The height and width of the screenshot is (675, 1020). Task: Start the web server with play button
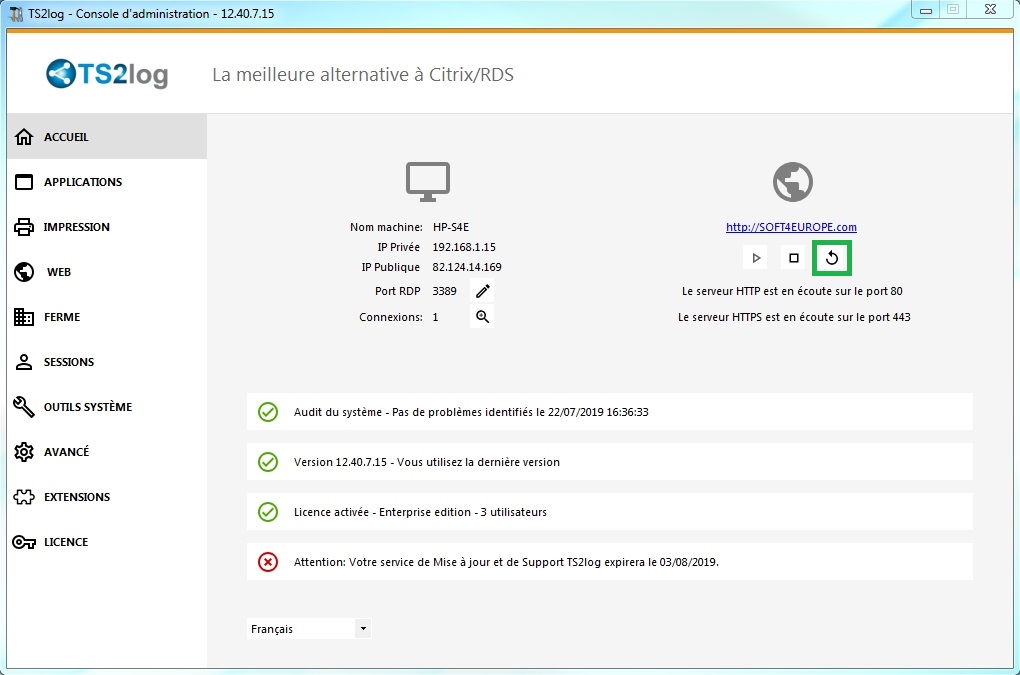coord(755,258)
